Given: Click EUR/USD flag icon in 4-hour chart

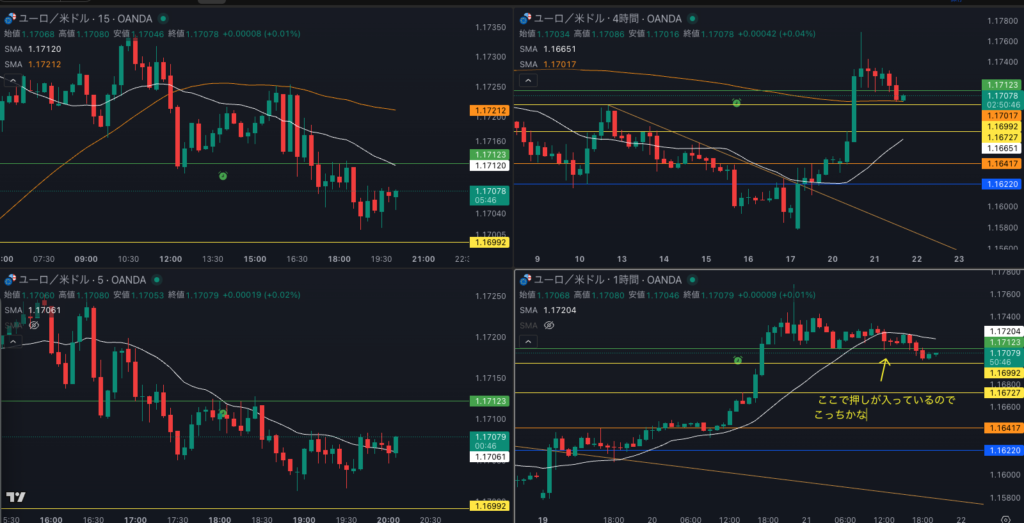Looking at the screenshot, I should coord(524,17).
